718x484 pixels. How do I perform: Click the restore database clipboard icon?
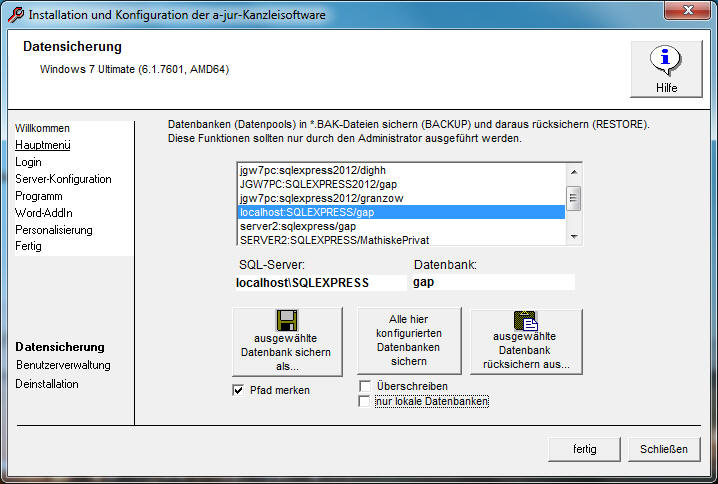[526, 321]
